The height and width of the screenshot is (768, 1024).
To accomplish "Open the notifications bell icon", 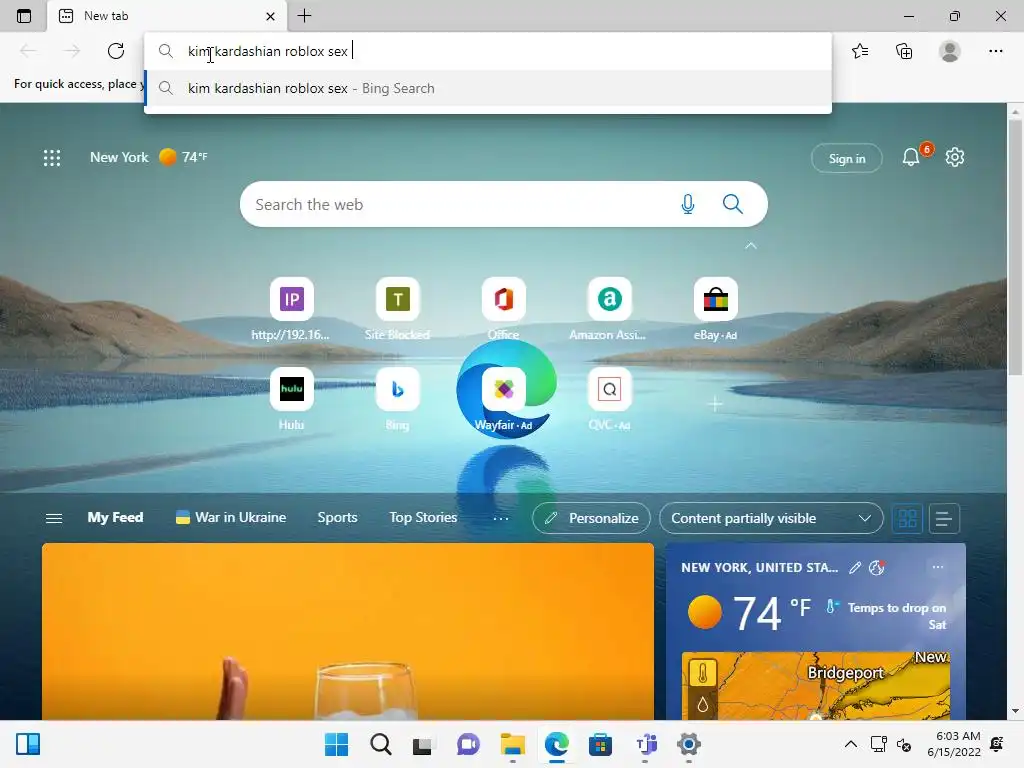I will [911, 157].
